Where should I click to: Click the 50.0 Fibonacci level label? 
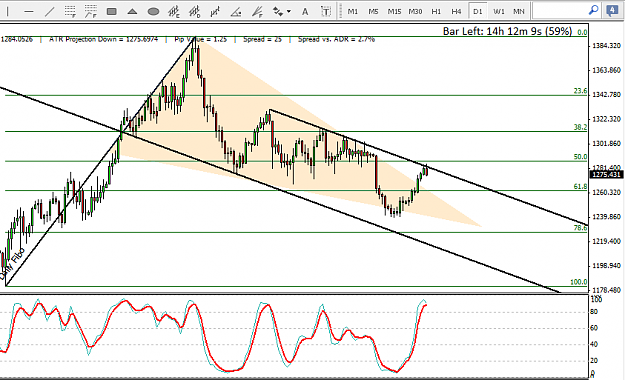pyautogui.click(x=580, y=157)
